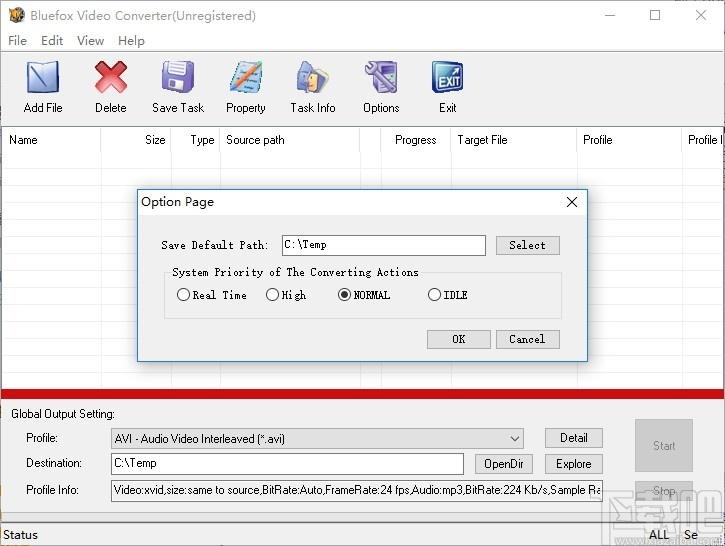Image resolution: width=725 pixels, height=546 pixels.
Task: Click the Source path column header
Action: tap(289, 140)
